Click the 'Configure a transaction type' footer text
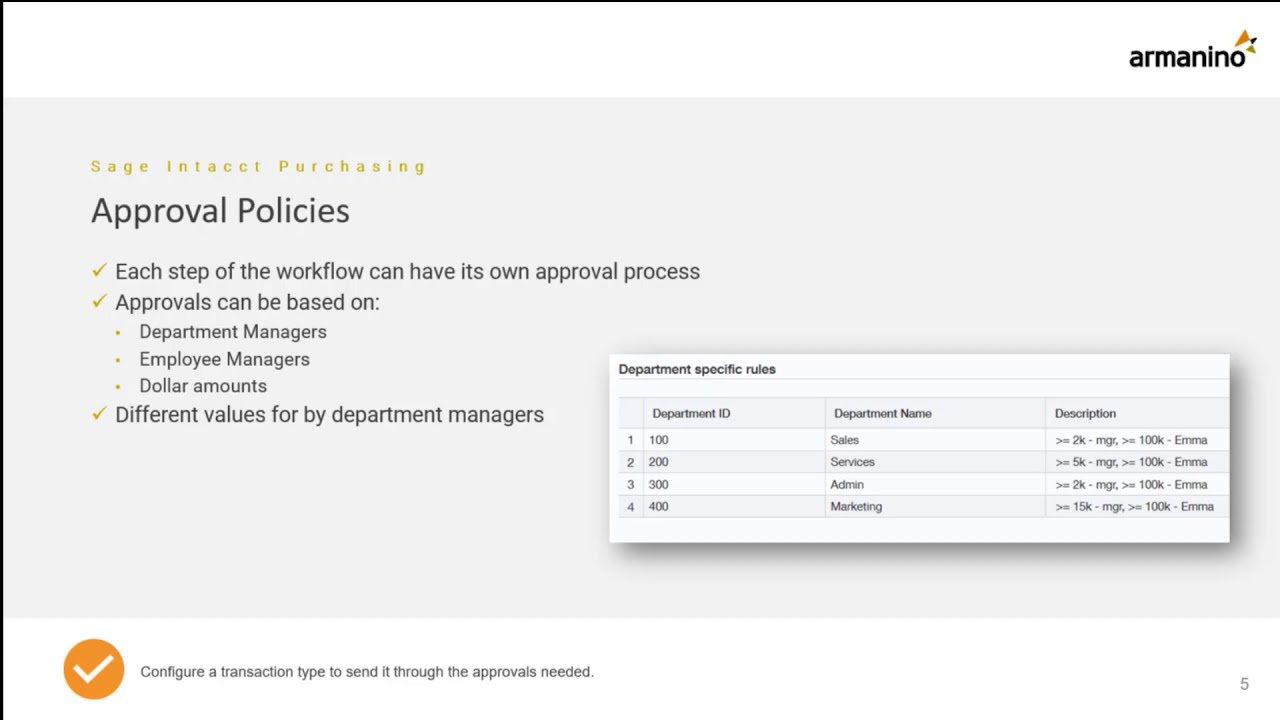This screenshot has width=1280, height=720. [367, 672]
